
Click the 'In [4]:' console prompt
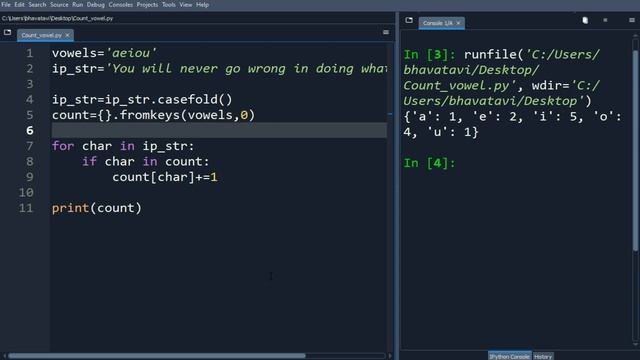pyautogui.click(x=429, y=163)
